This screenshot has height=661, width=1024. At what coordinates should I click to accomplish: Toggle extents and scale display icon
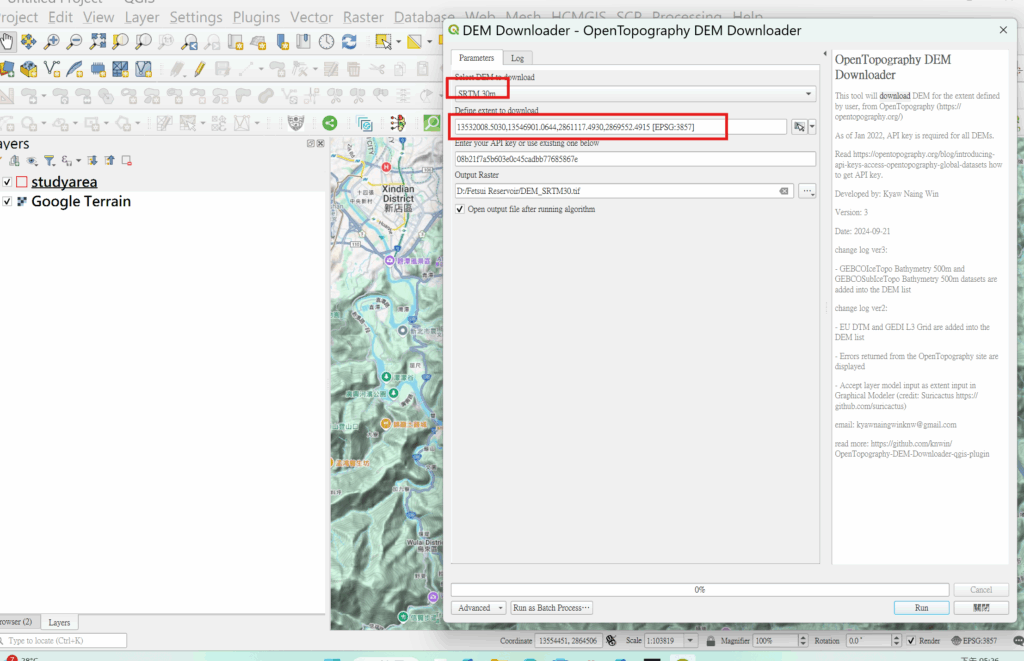click(x=611, y=641)
